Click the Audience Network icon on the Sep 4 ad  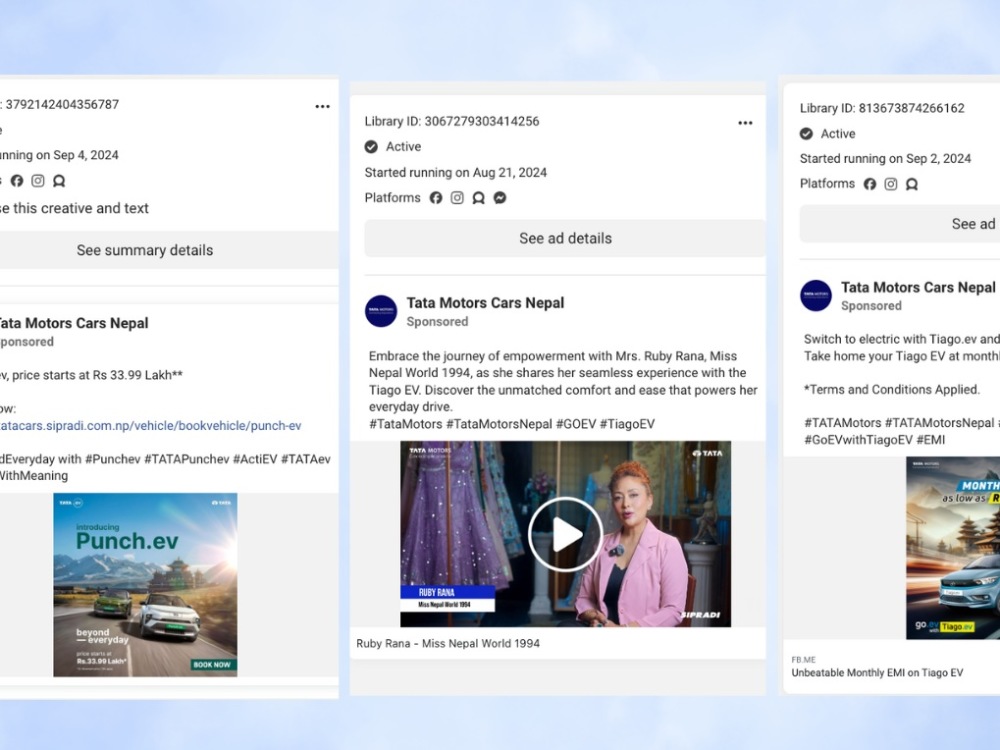click(59, 181)
